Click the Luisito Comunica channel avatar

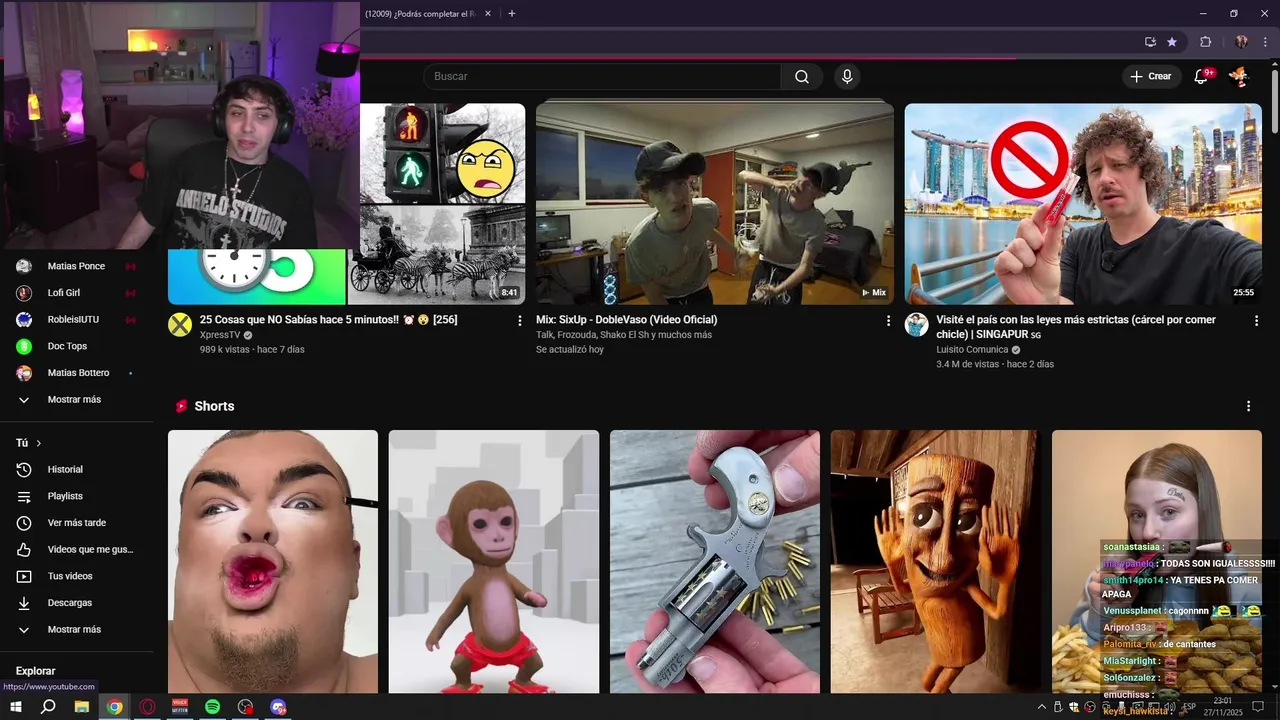pos(917,325)
